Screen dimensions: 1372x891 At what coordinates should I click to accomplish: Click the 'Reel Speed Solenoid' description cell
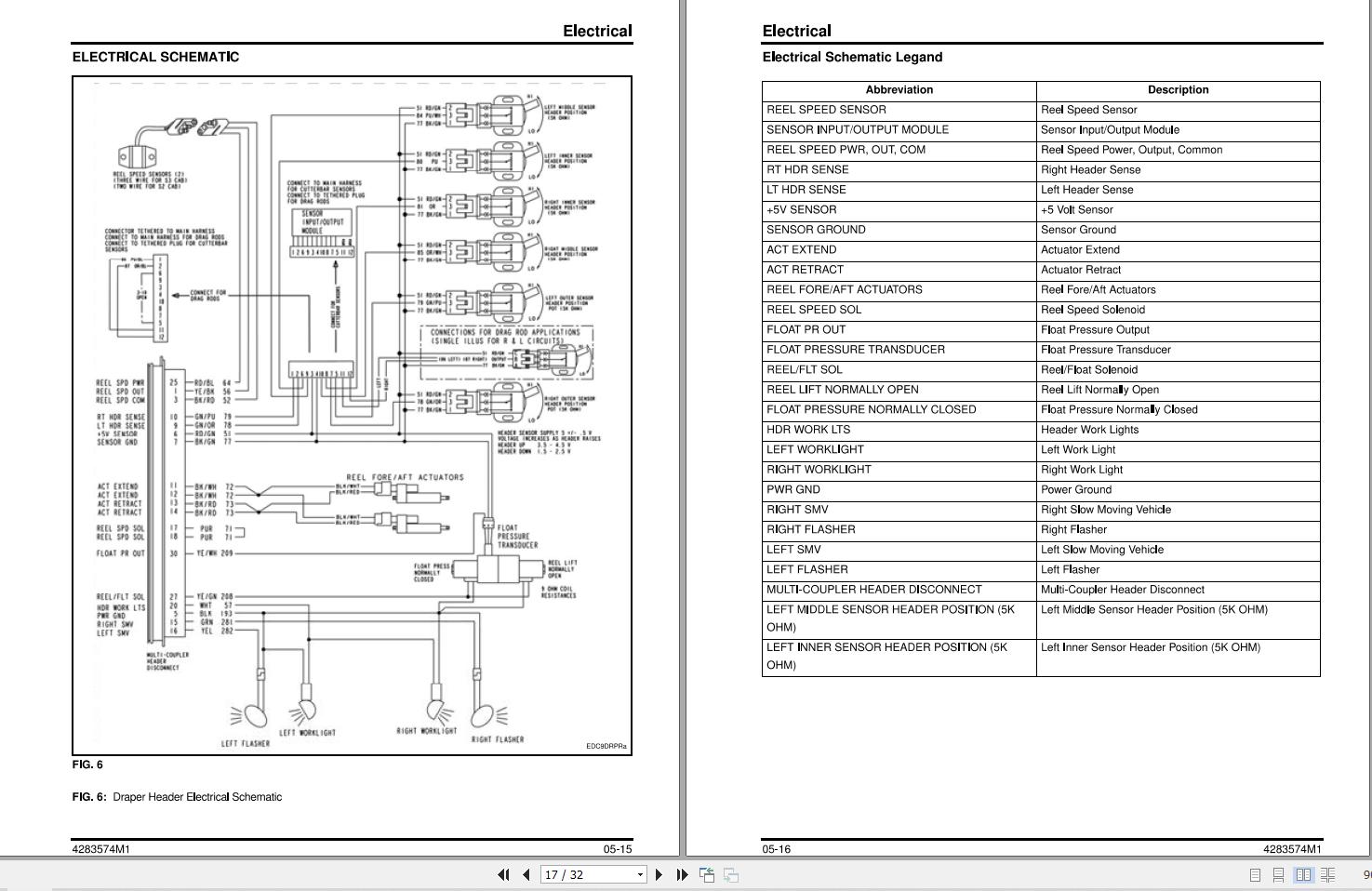[1179, 310]
